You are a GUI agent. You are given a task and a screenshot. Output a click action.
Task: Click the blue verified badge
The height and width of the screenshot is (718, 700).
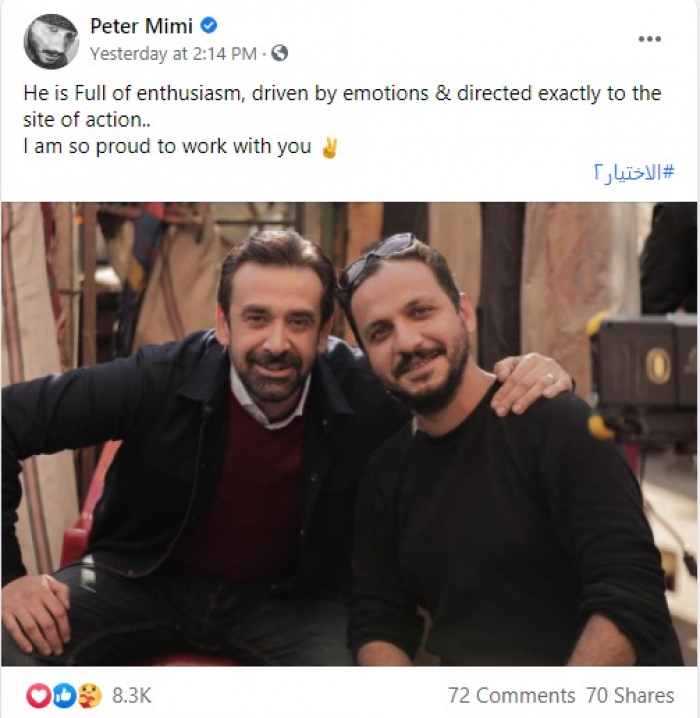209,27
